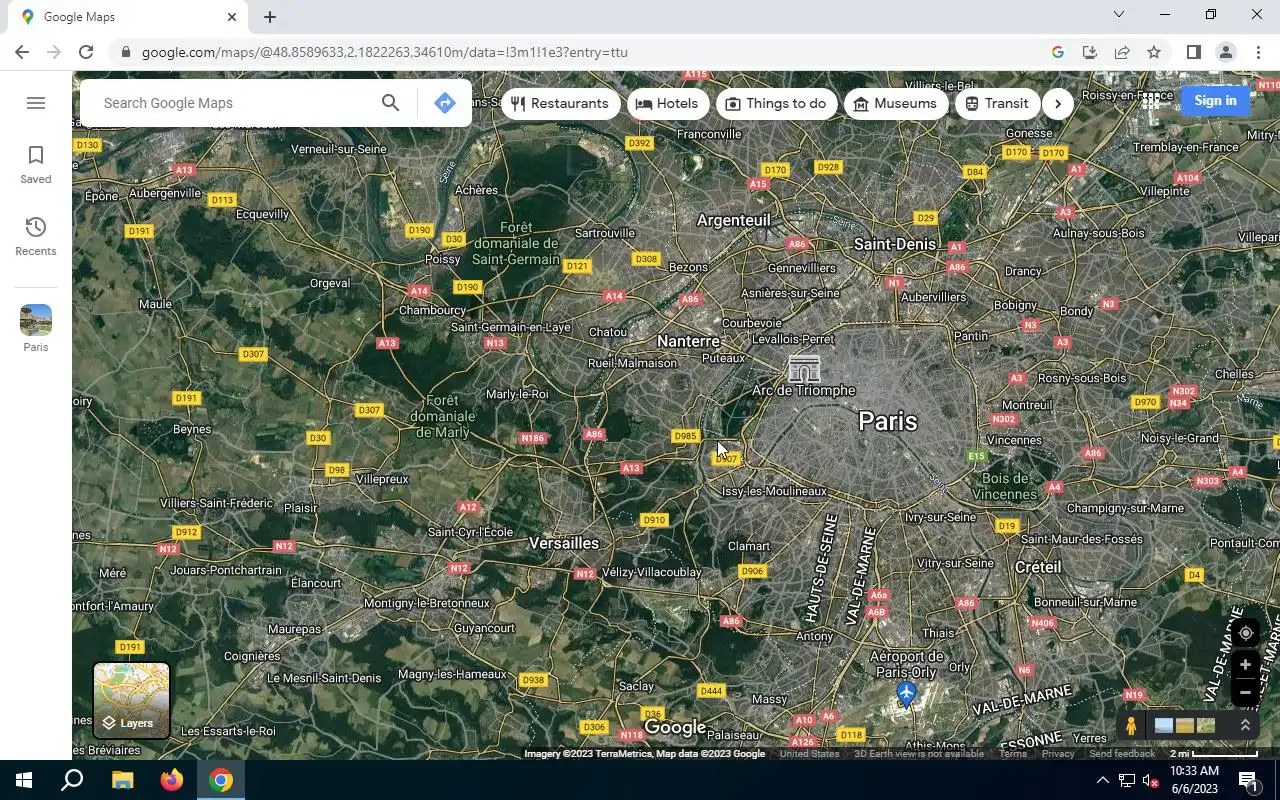This screenshot has width=1280, height=800.
Task: Click the Google icon in address bar
Action: pyautogui.click(x=1058, y=52)
